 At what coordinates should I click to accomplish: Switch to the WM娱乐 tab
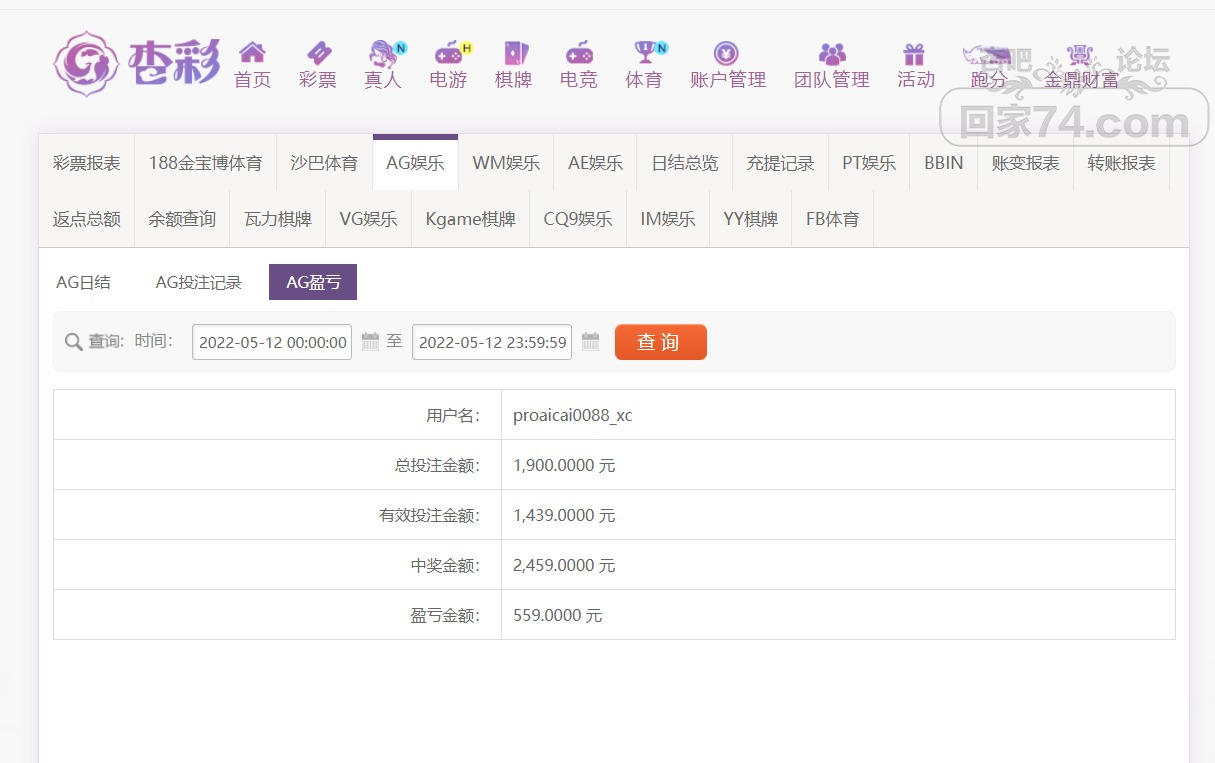pos(506,163)
